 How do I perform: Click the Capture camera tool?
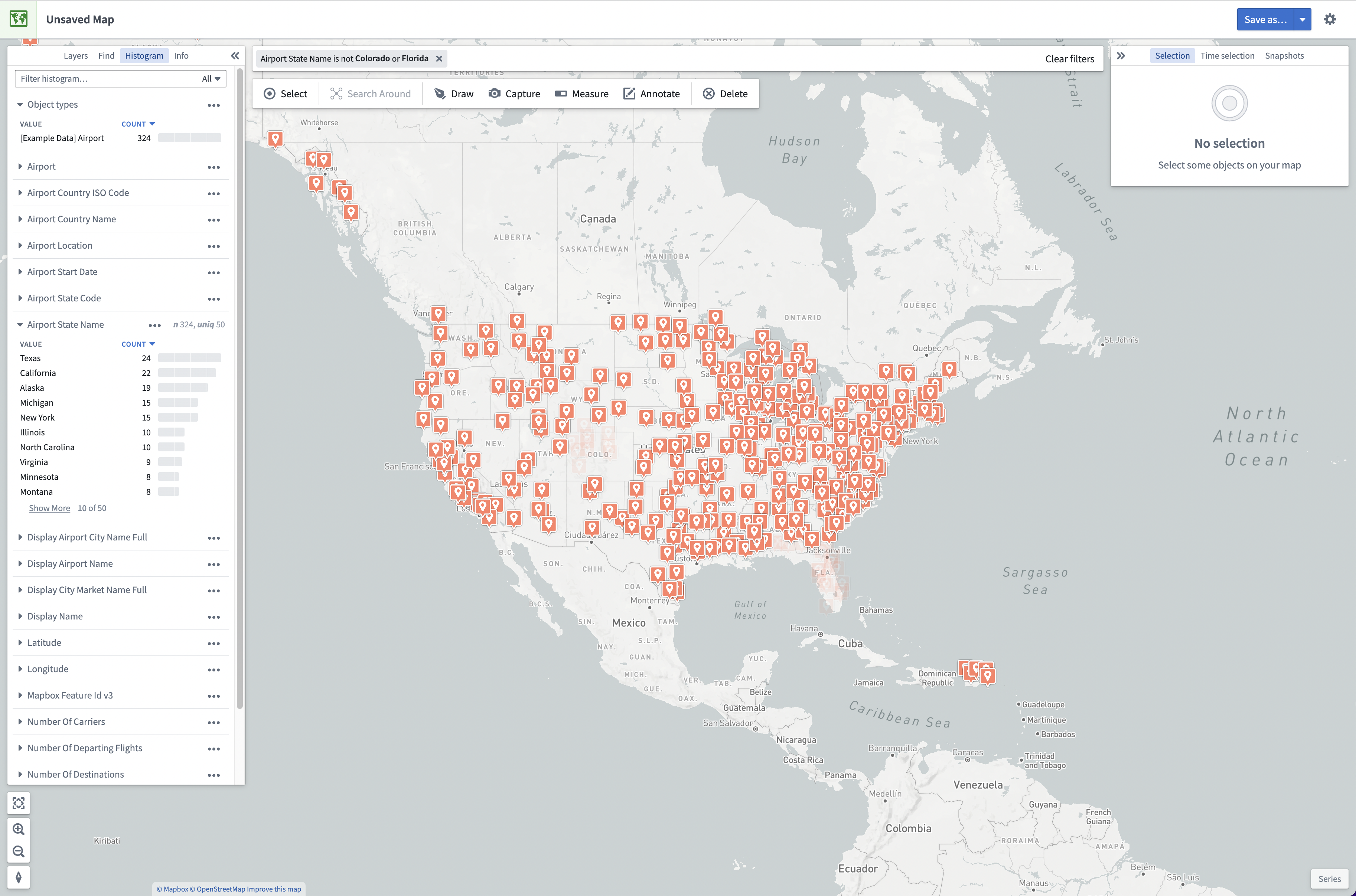coord(514,94)
